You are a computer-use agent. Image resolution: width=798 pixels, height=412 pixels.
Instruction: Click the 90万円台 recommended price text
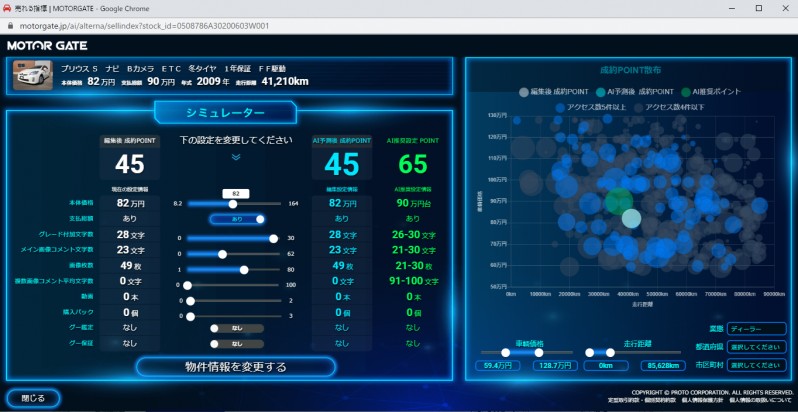tap(413, 203)
